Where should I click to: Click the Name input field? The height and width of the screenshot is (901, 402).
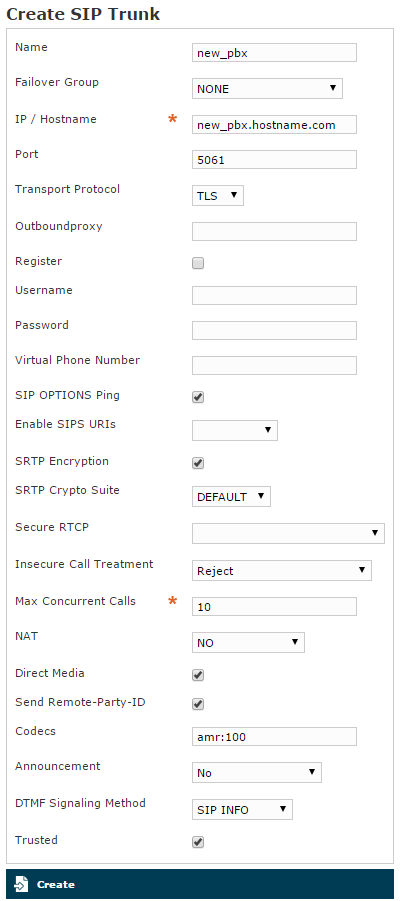coord(274,52)
